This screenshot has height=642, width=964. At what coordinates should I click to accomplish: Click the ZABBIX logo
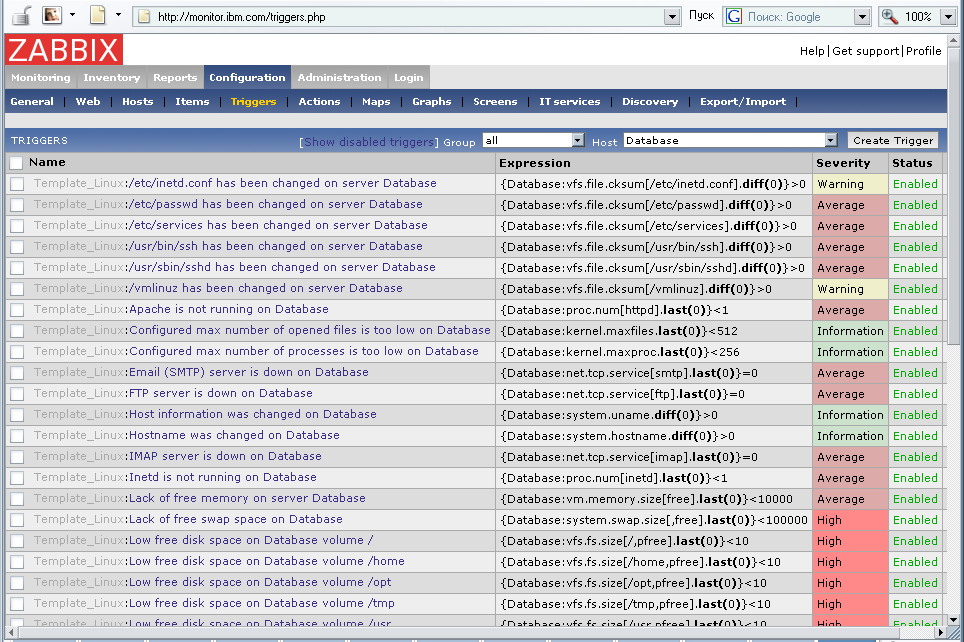click(x=64, y=50)
